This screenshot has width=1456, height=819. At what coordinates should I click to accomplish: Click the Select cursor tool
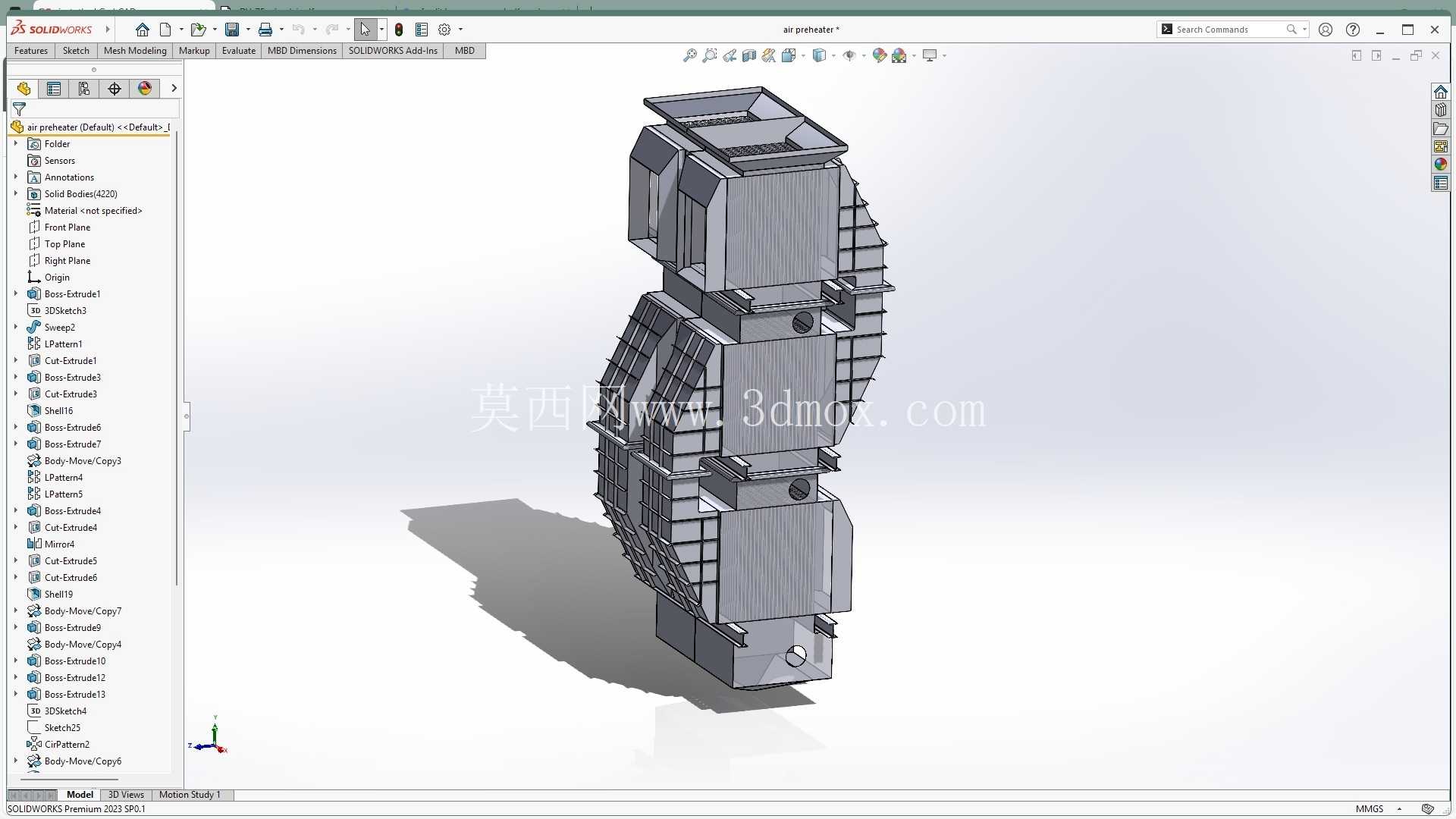[365, 30]
